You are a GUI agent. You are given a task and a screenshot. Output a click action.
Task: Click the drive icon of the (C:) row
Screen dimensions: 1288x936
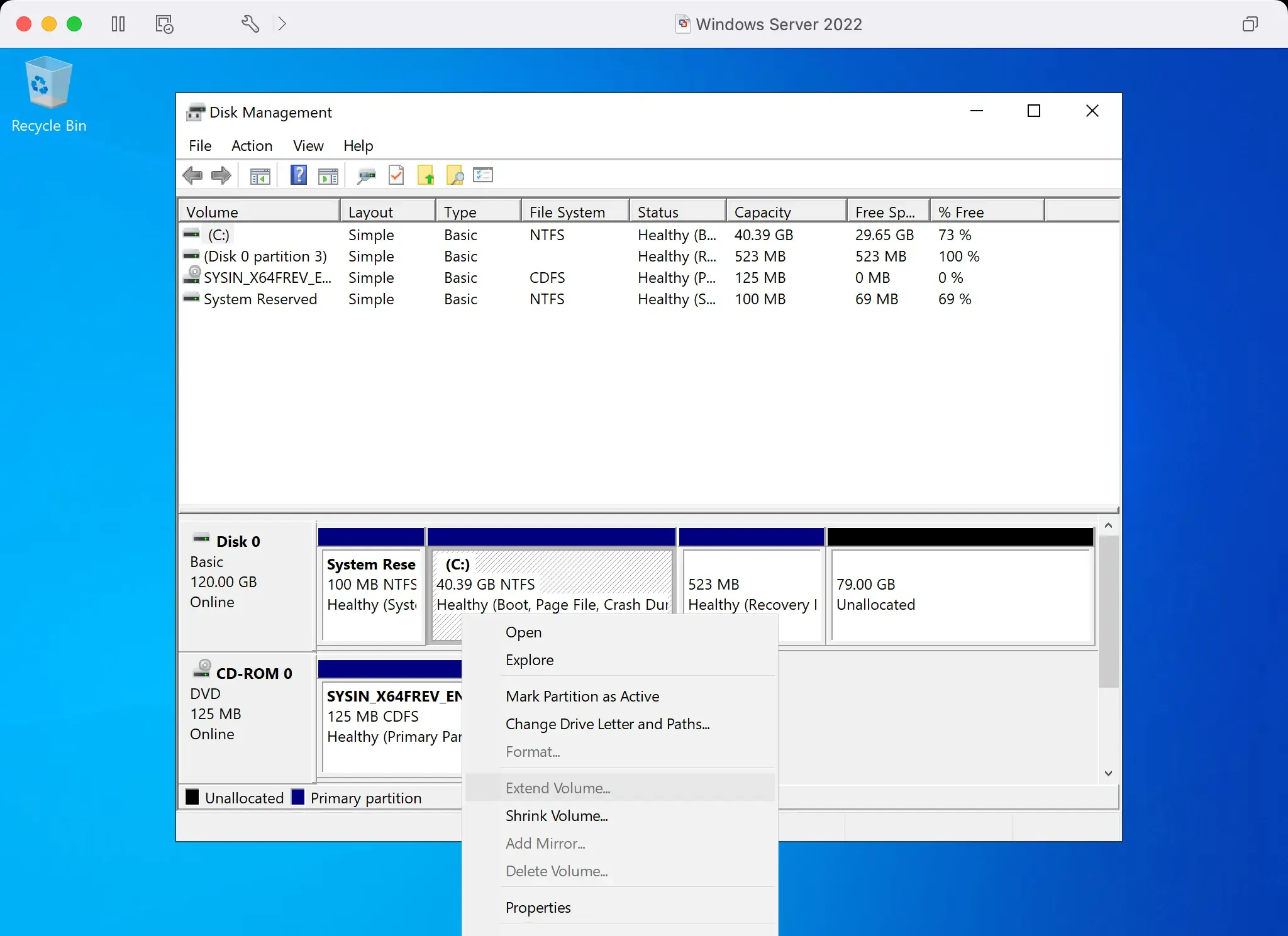191,234
